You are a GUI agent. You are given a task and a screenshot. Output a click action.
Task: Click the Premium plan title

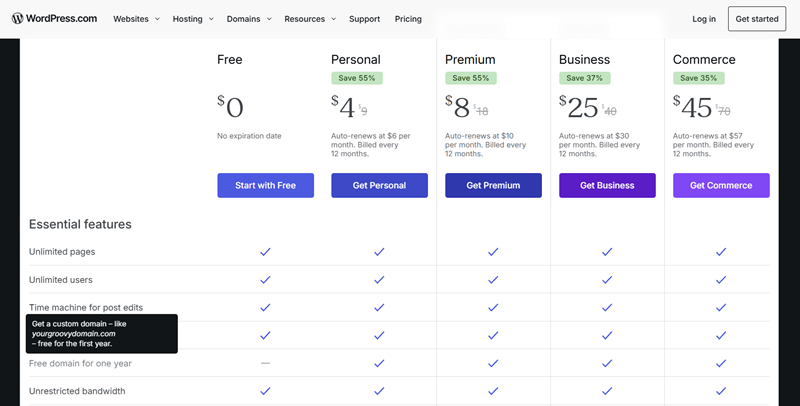[470, 60]
